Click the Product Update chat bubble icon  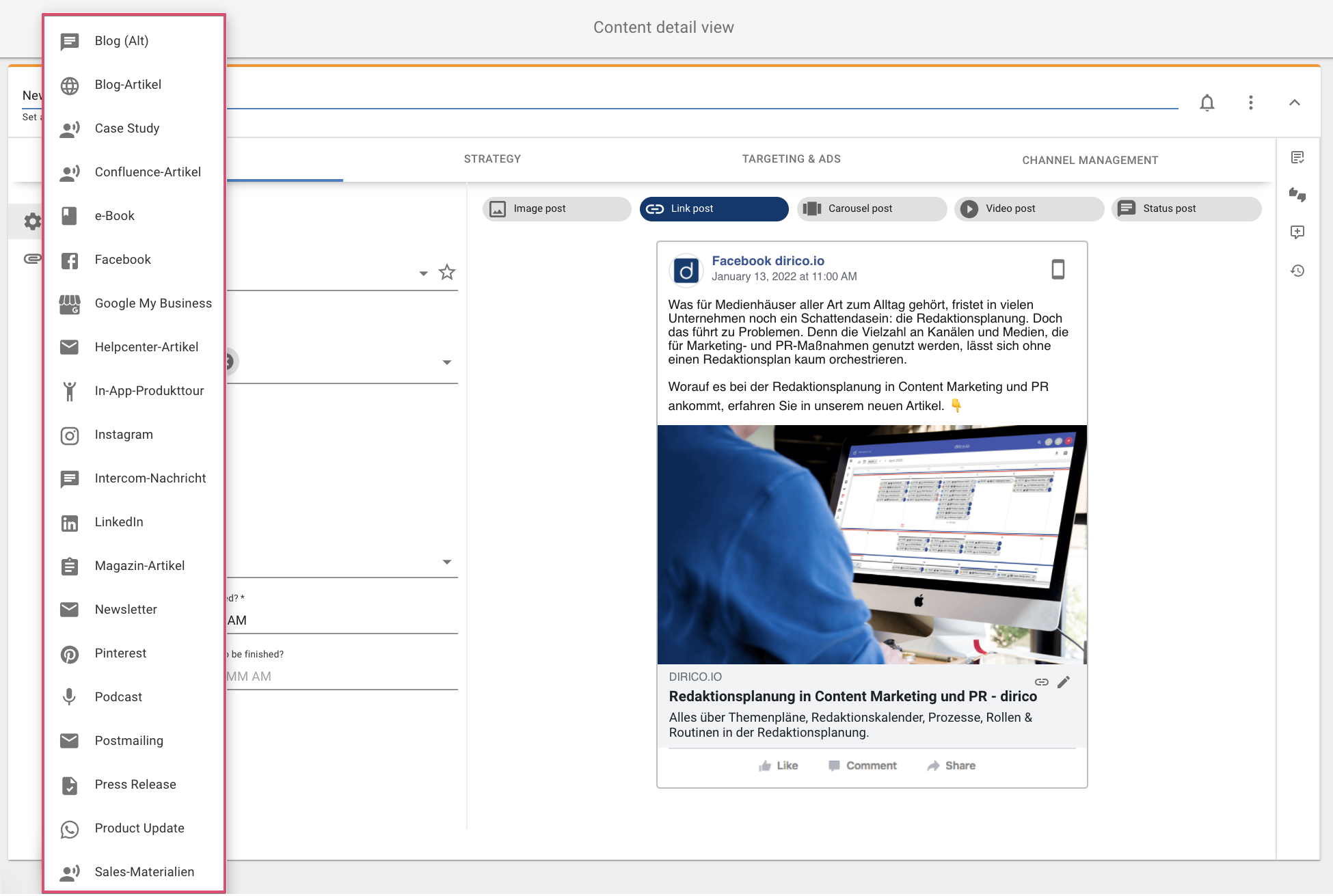tap(70, 829)
